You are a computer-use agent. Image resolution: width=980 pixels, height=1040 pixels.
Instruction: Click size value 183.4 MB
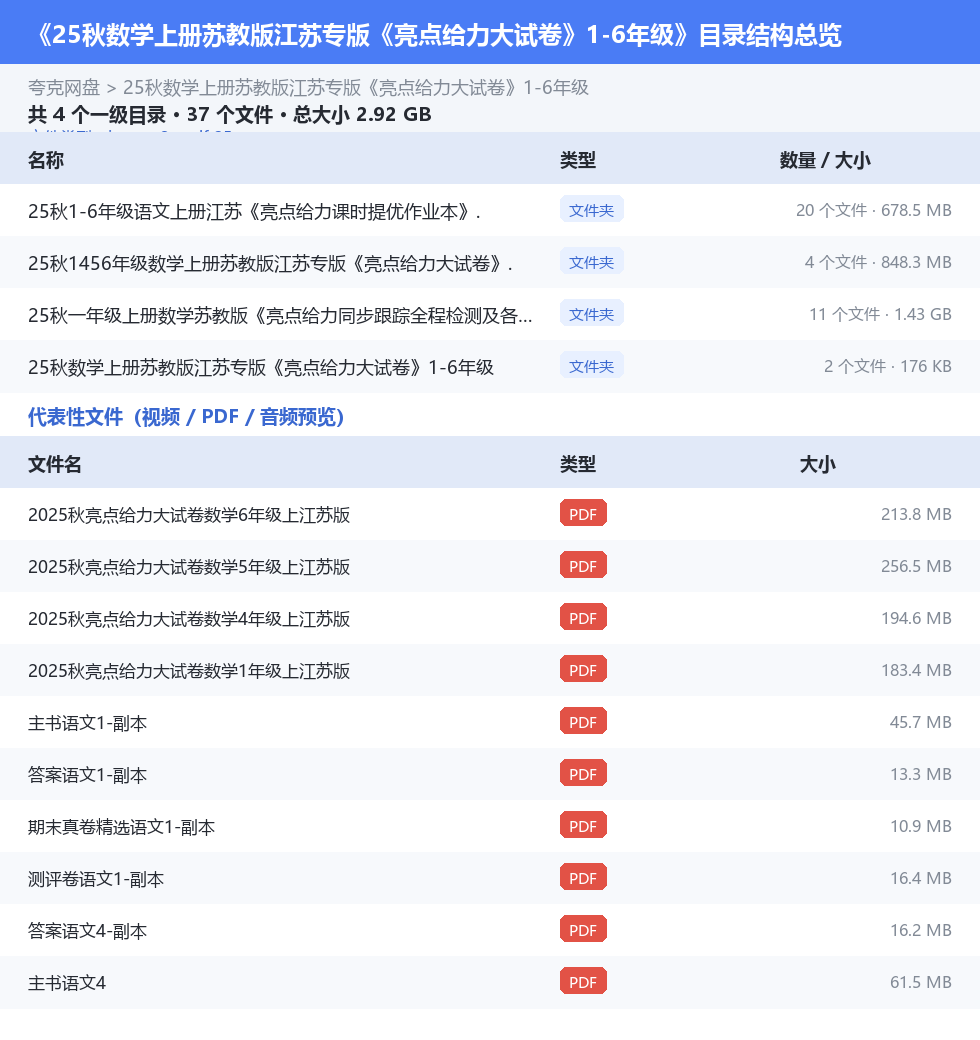pyautogui.click(x=916, y=670)
